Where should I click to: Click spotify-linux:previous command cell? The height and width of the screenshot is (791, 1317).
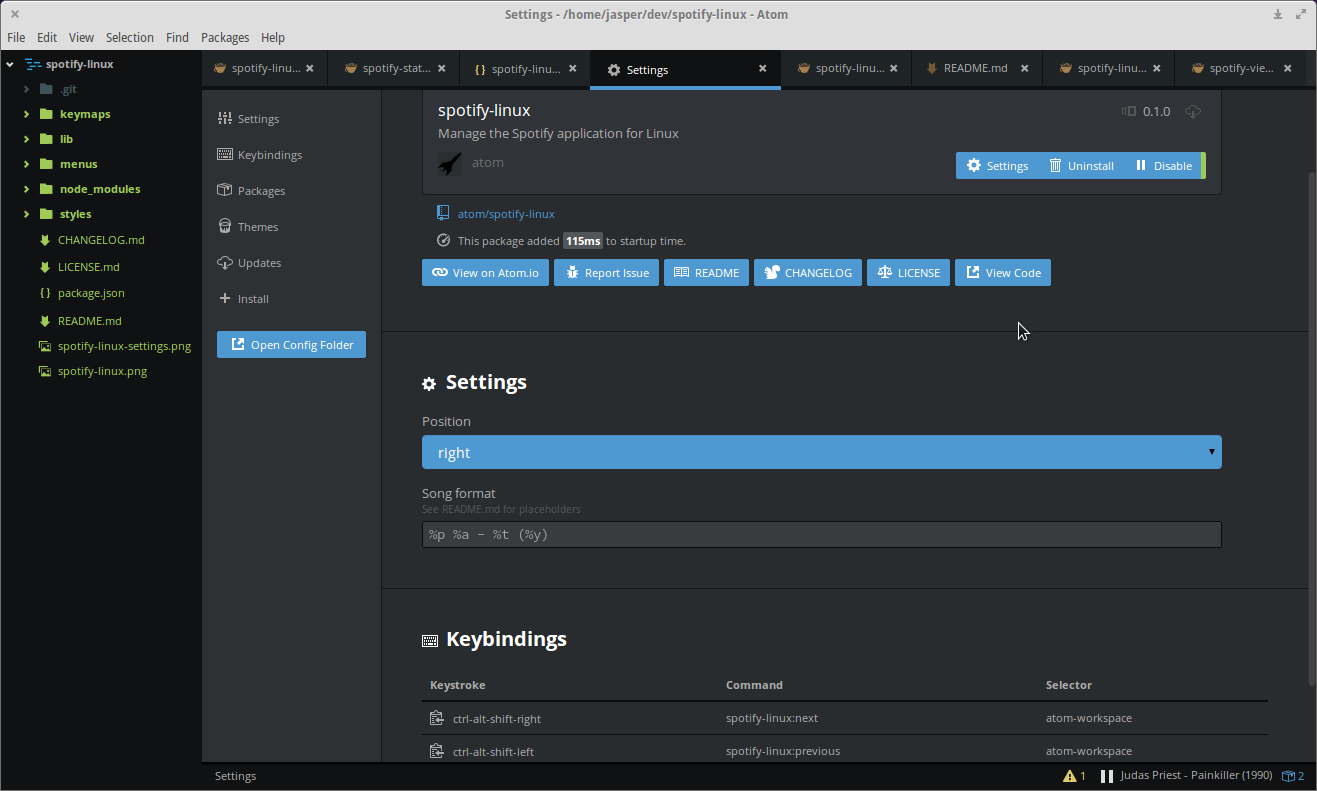click(x=783, y=751)
